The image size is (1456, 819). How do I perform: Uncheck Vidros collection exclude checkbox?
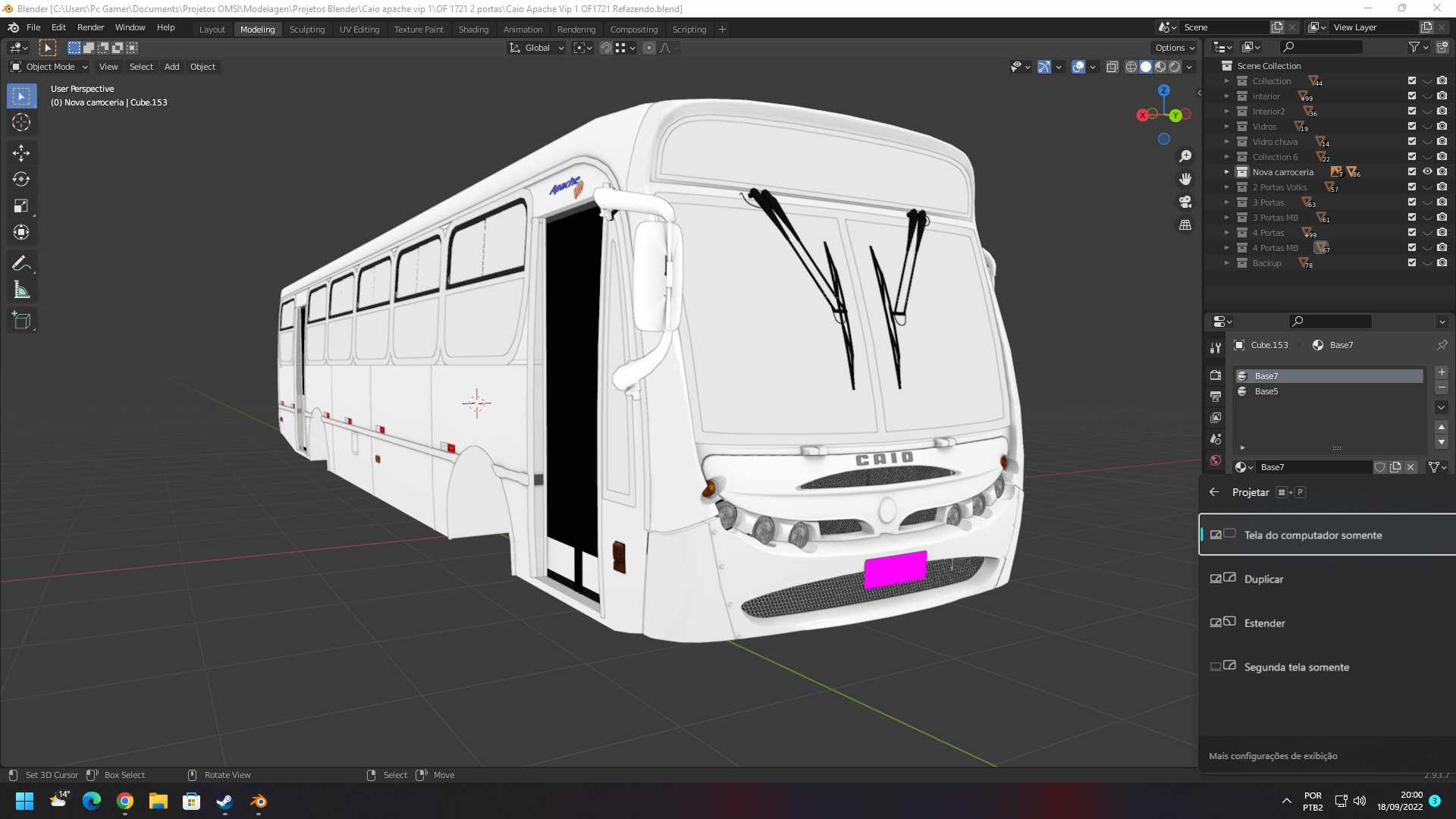1412,127
